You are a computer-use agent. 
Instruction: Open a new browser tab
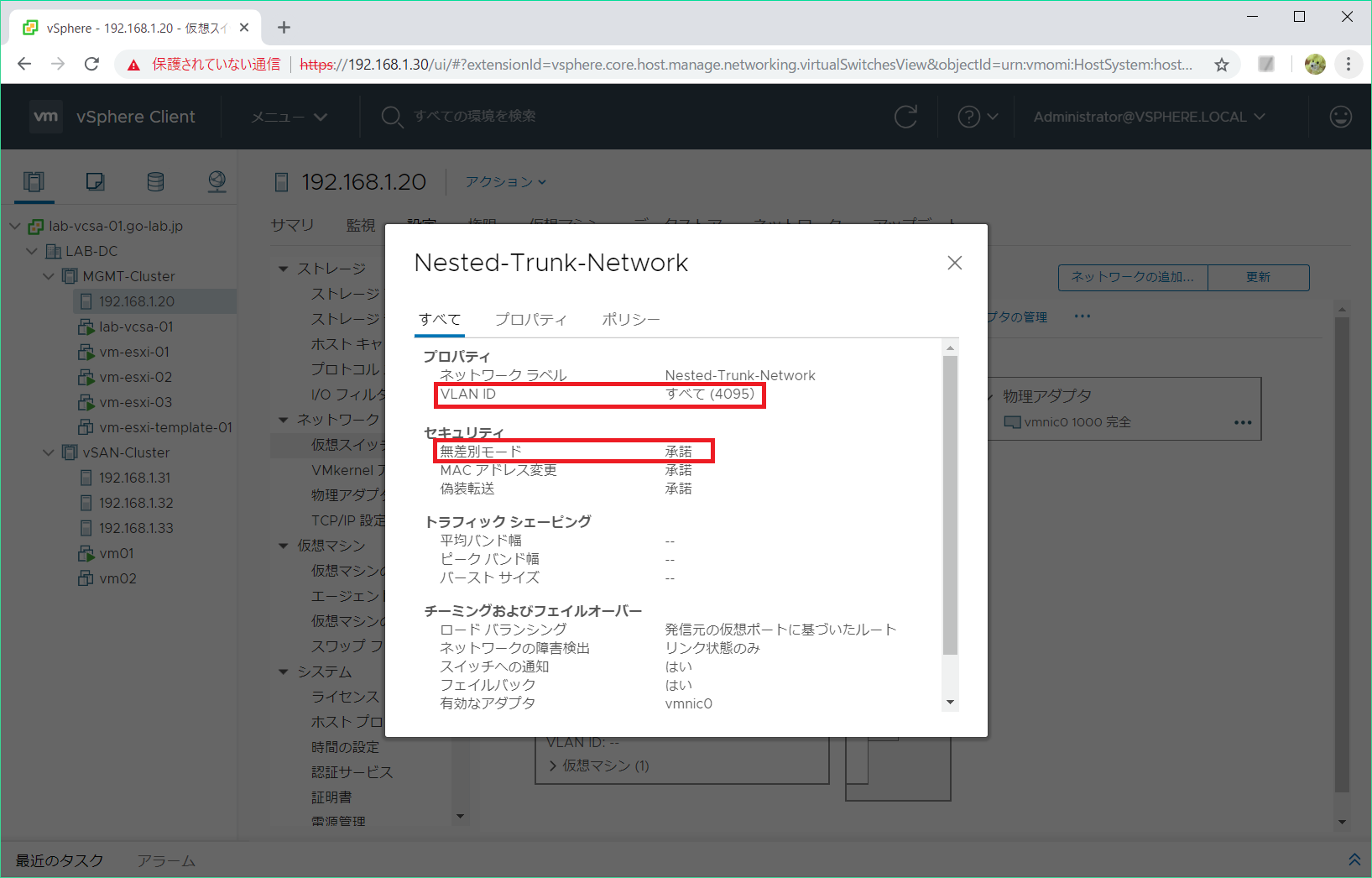tap(284, 28)
